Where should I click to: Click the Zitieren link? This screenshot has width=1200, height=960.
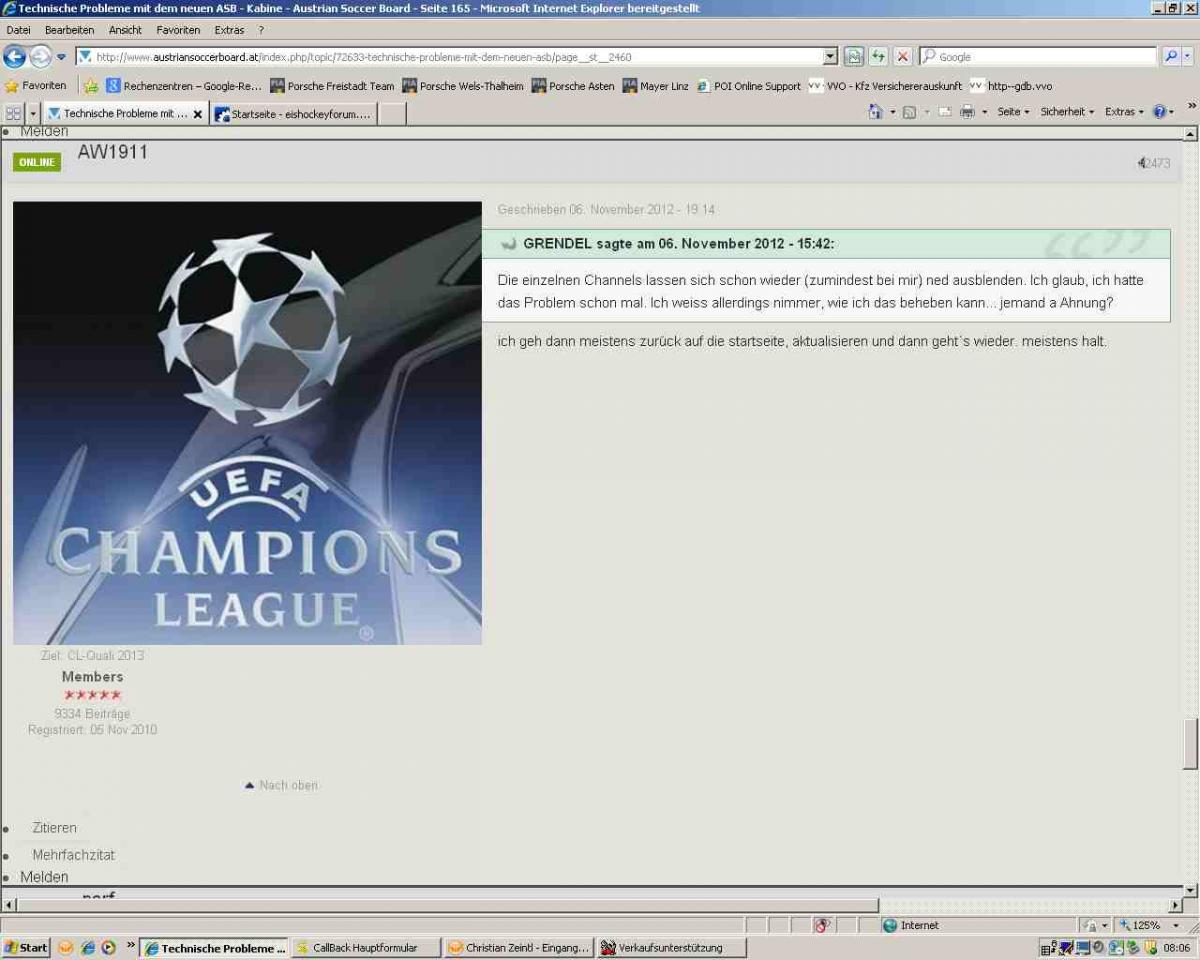(x=54, y=828)
